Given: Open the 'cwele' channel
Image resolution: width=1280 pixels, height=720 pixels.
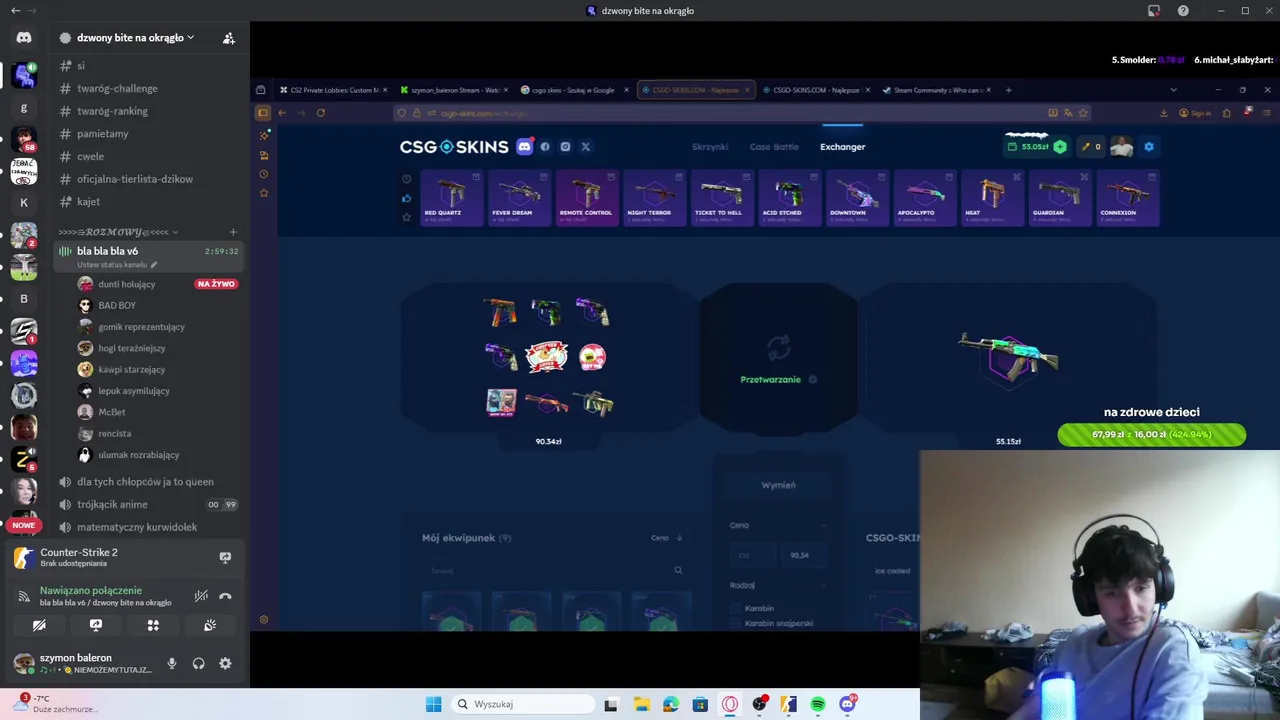Looking at the screenshot, I should coord(90,156).
